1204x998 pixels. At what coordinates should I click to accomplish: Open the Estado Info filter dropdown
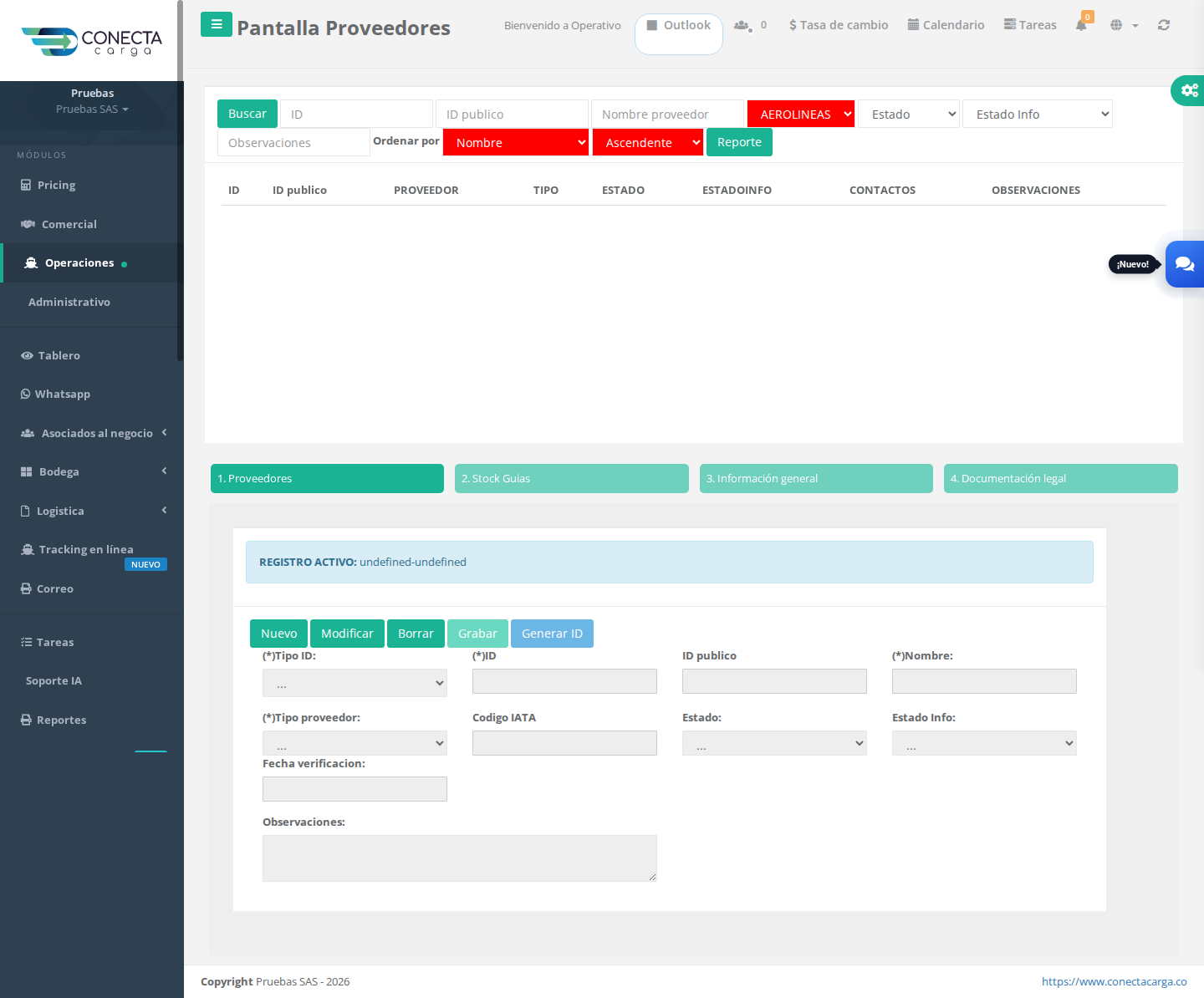pyautogui.click(x=1038, y=114)
